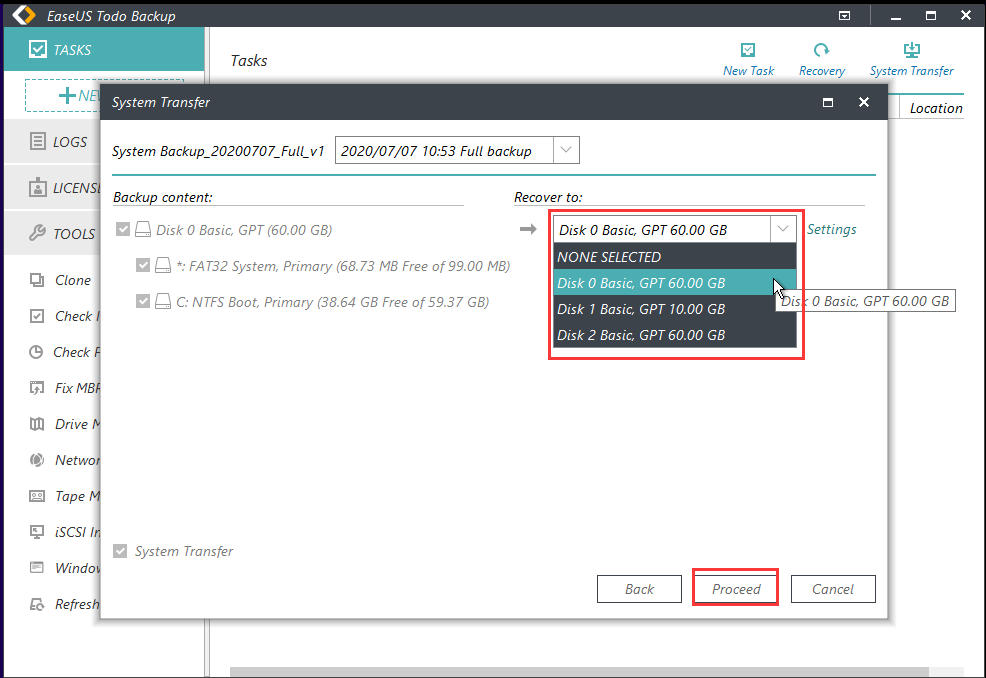The width and height of the screenshot is (986, 678).
Task: Click the Network tool icon
Action: pos(37,460)
